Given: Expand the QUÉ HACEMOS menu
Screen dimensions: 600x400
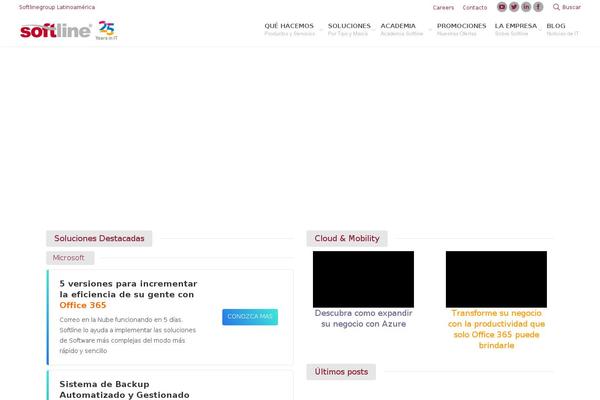Looking at the screenshot, I should 289,29.
